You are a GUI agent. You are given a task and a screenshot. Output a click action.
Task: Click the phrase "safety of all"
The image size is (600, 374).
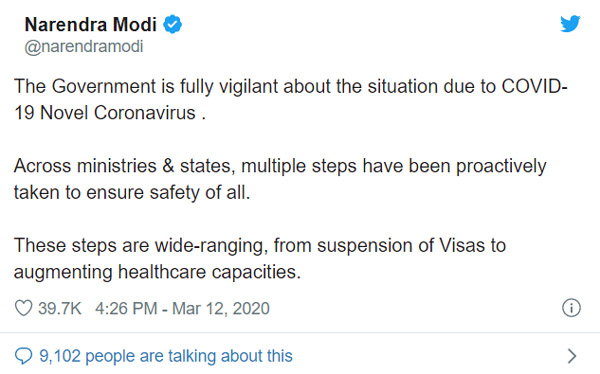coord(199,193)
